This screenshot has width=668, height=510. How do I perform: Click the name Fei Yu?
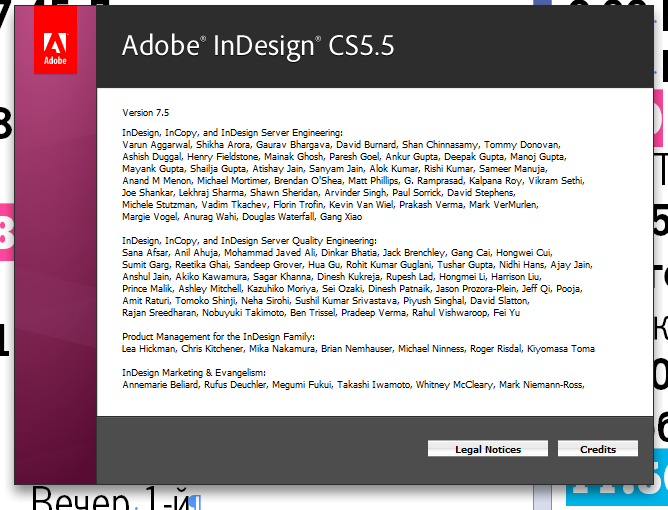tap(507, 313)
